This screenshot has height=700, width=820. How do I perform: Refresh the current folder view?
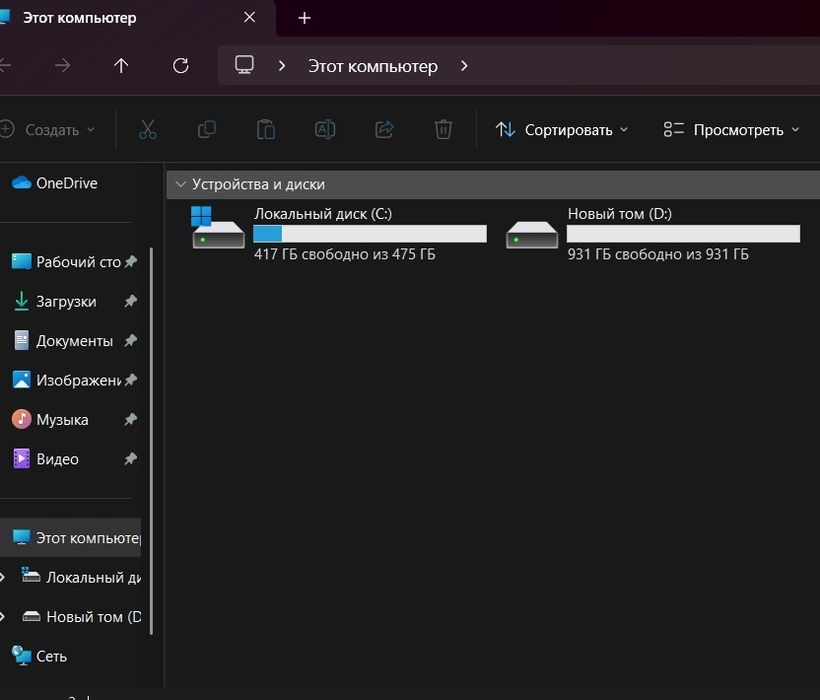pyautogui.click(x=180, y=65)
